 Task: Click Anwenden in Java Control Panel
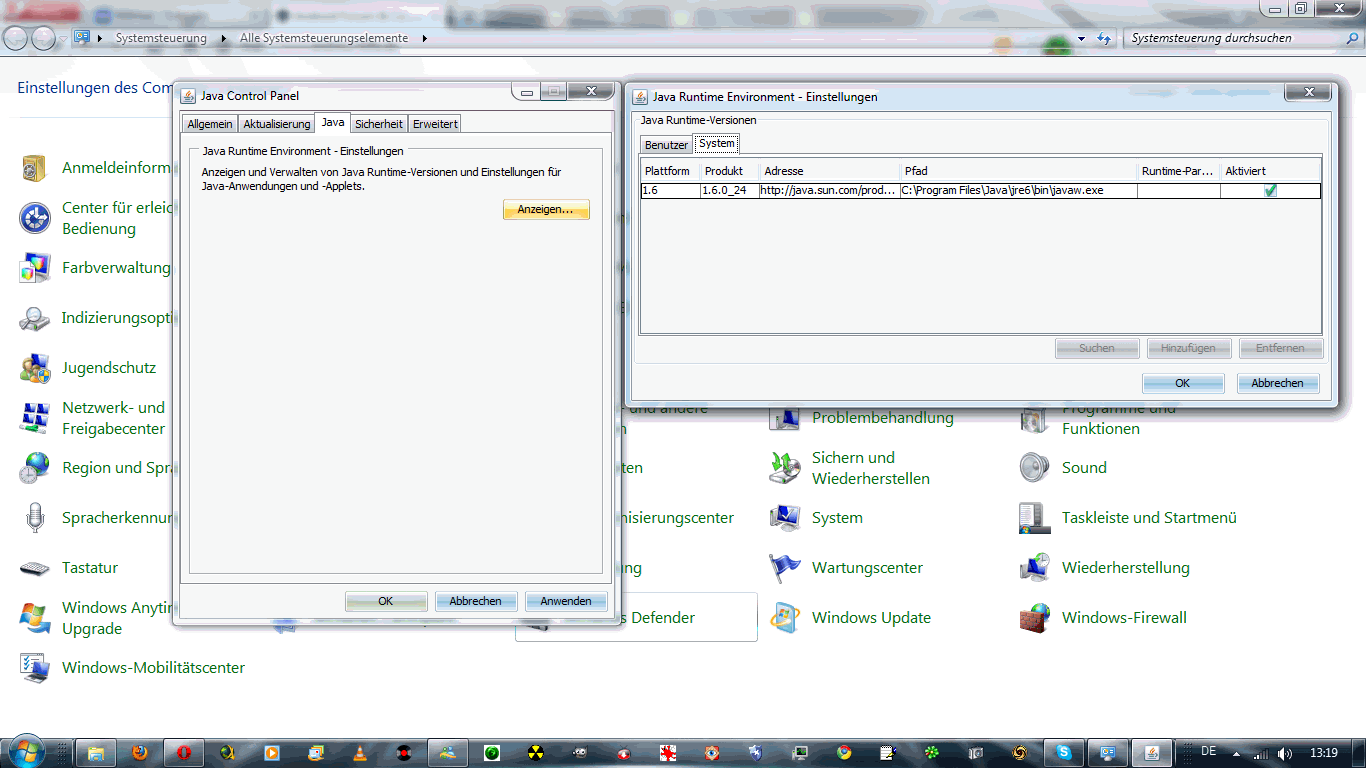[566, 601]
